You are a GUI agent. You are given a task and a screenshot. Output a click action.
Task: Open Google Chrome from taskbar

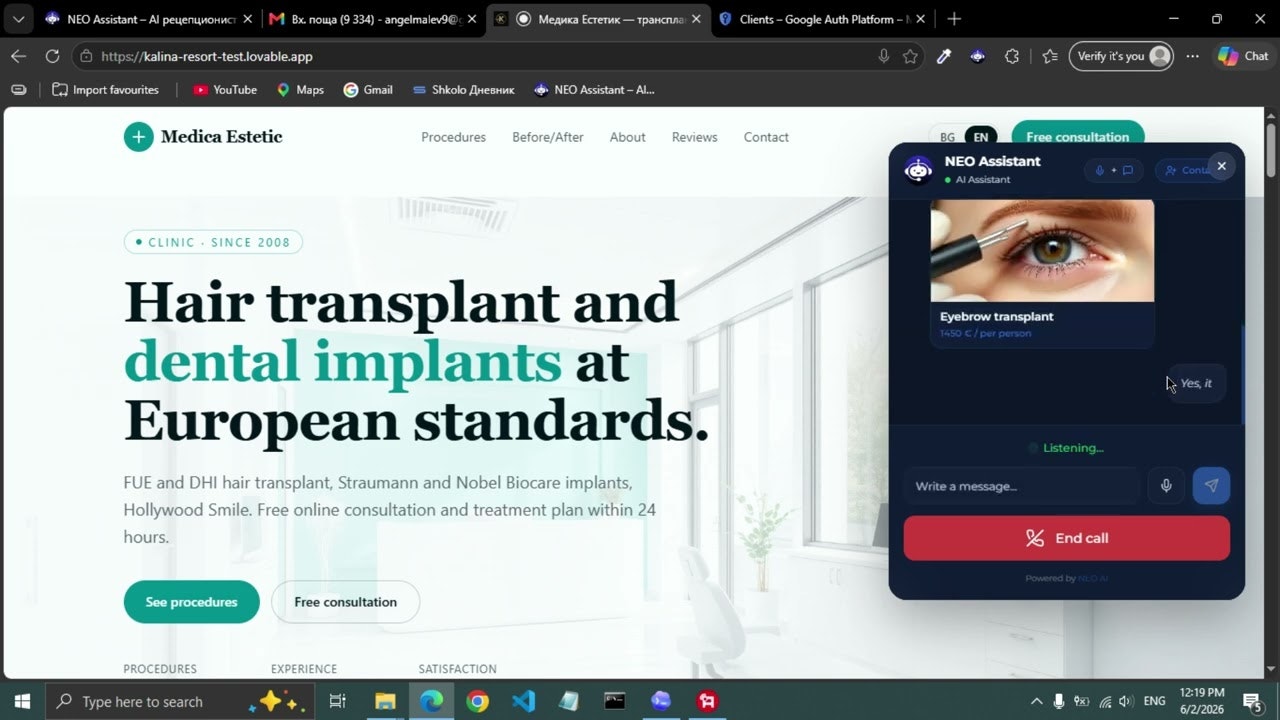[477, 701]
